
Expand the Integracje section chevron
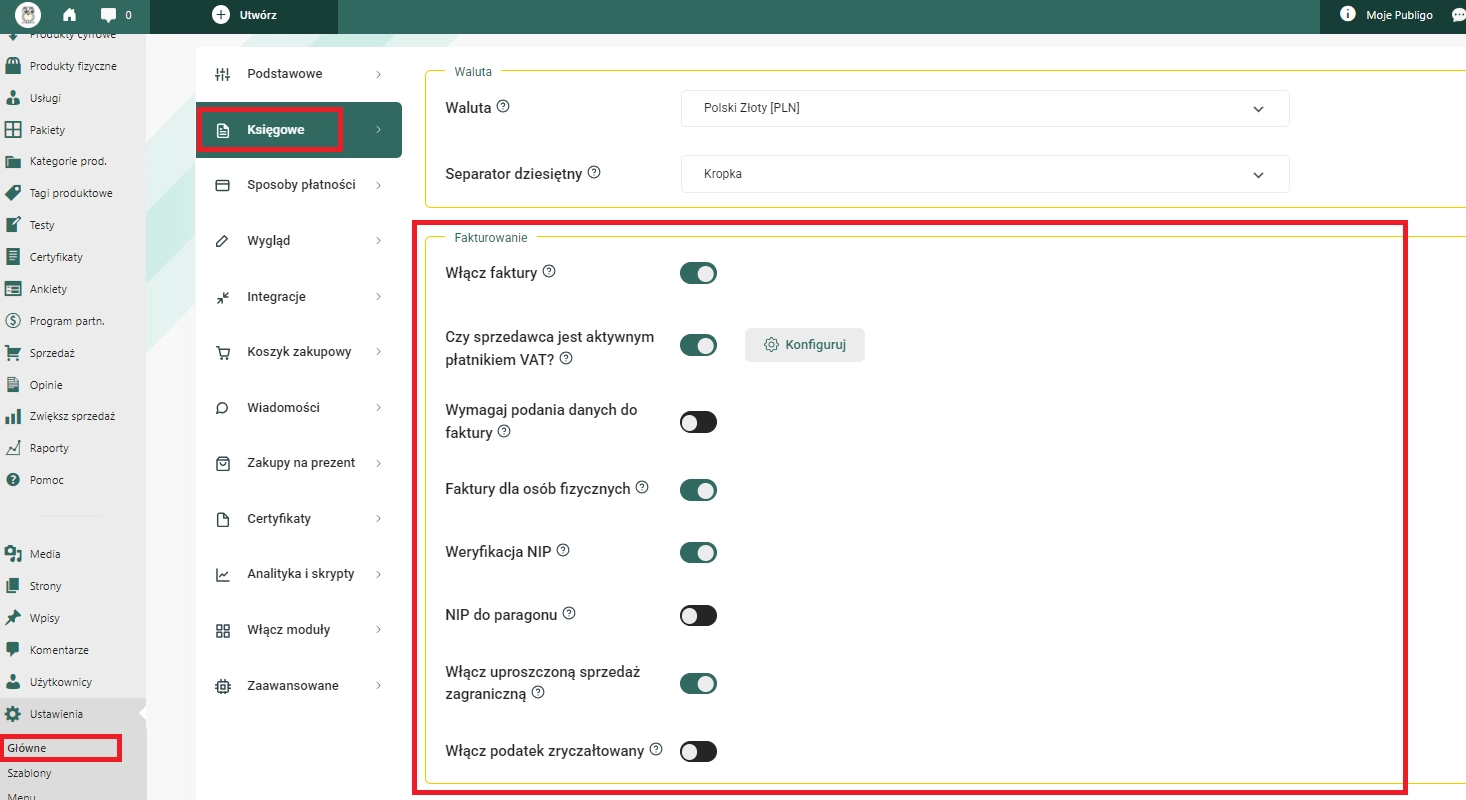[379, 297]
